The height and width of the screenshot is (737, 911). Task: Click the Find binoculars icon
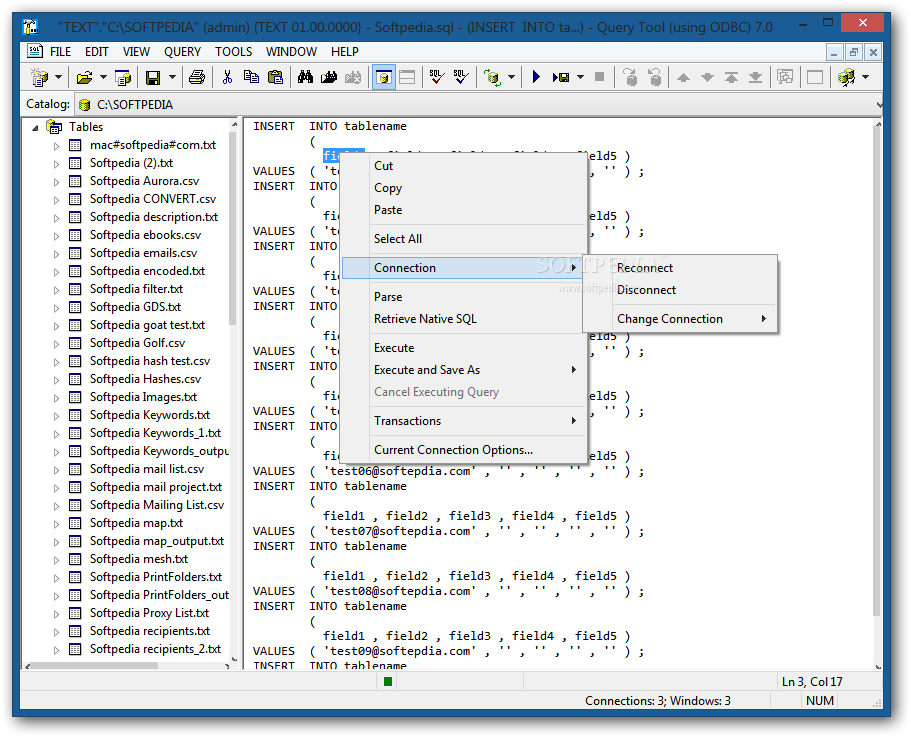coord(305,77)
